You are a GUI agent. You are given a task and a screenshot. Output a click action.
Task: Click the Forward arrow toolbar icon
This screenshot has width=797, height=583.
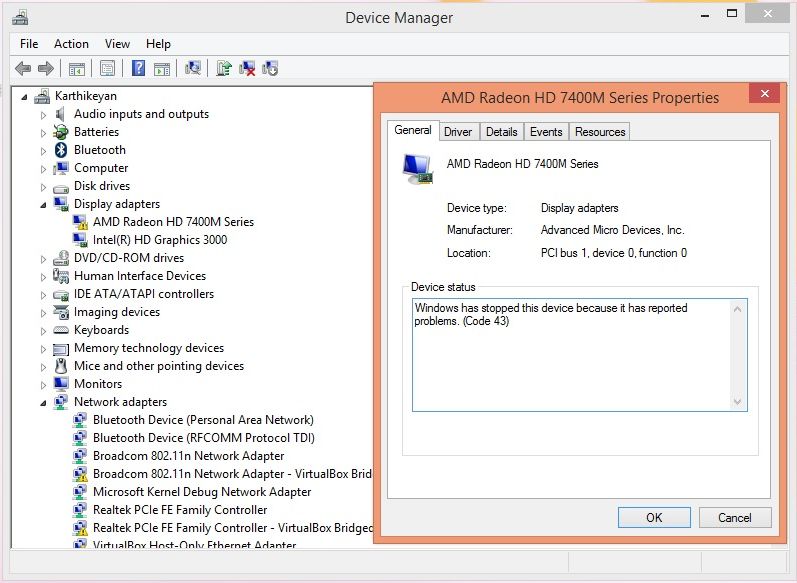tap(46, 68)
